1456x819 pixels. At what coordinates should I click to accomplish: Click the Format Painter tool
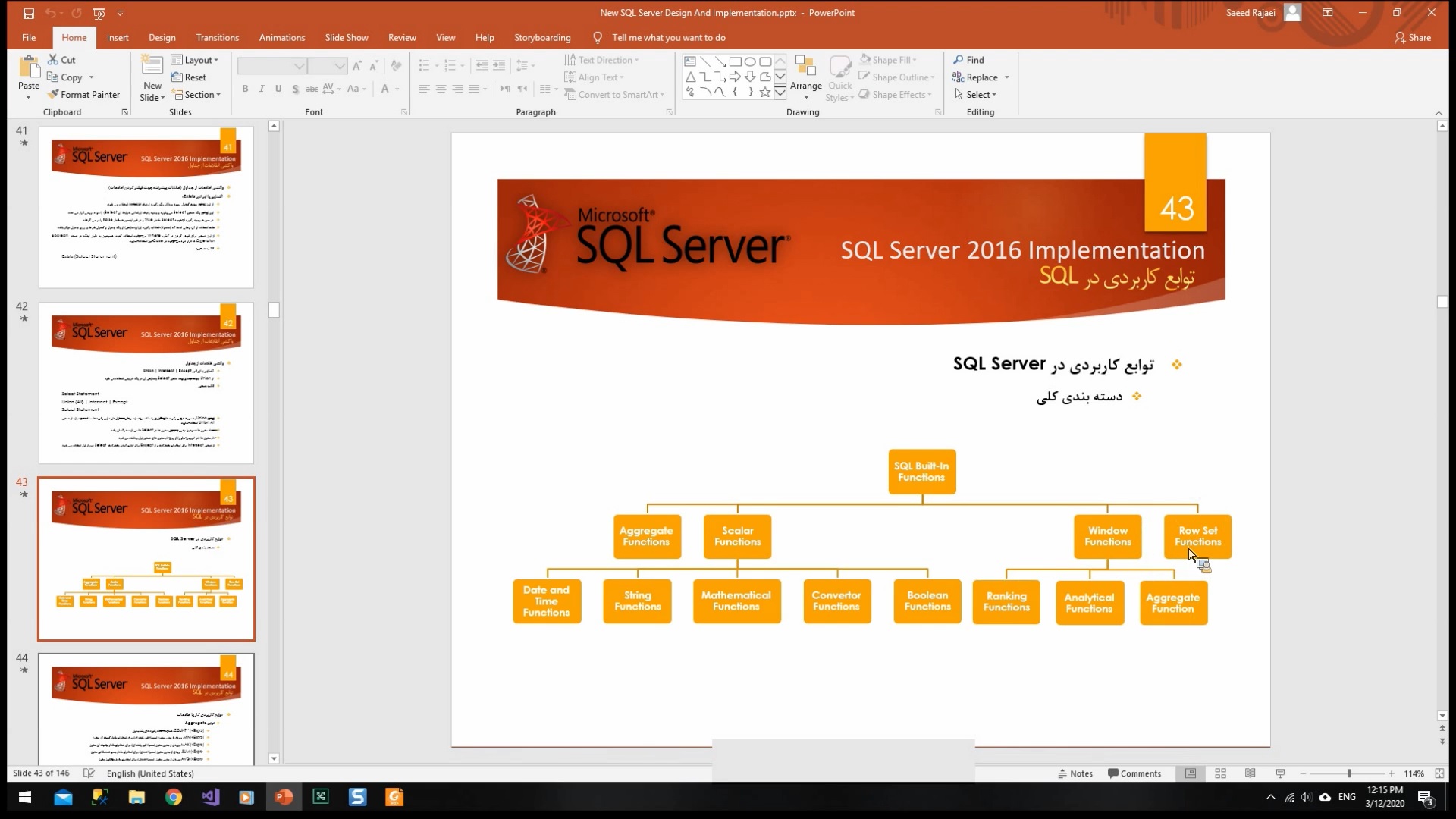coord(83,95)
